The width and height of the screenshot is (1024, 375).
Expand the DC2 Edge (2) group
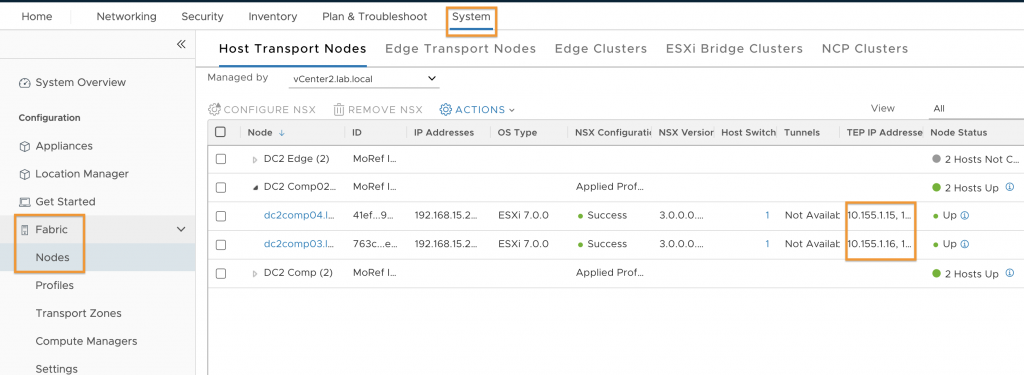pos(255,160)
